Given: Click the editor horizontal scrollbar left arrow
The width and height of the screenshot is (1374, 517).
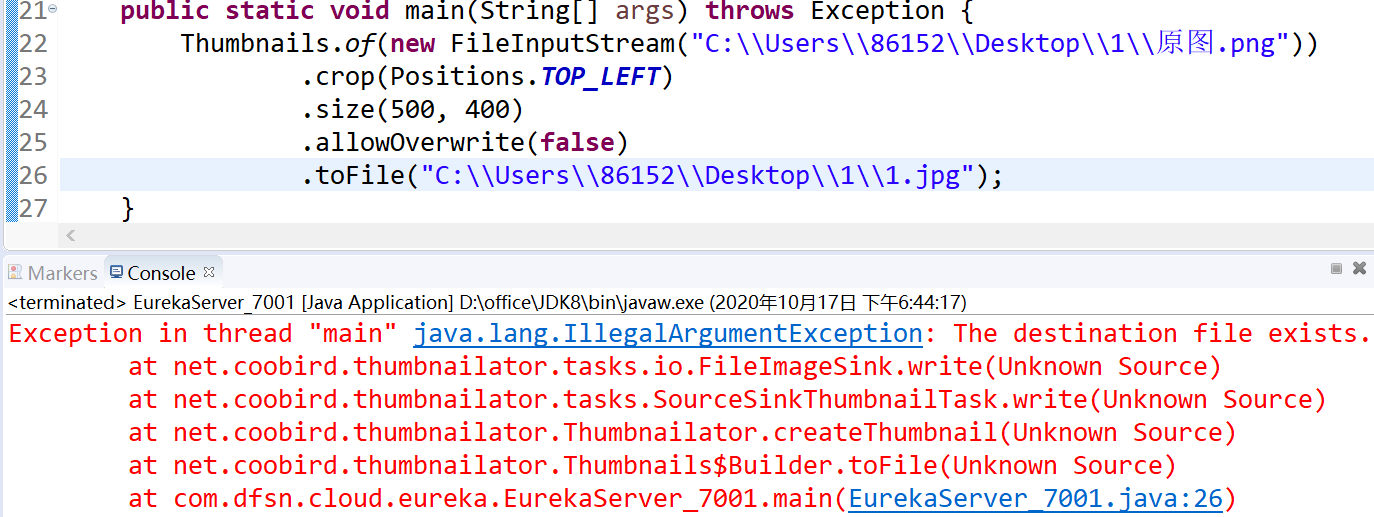Looking at the screenshot, I should pyautogui.click(x=70, y=236).
